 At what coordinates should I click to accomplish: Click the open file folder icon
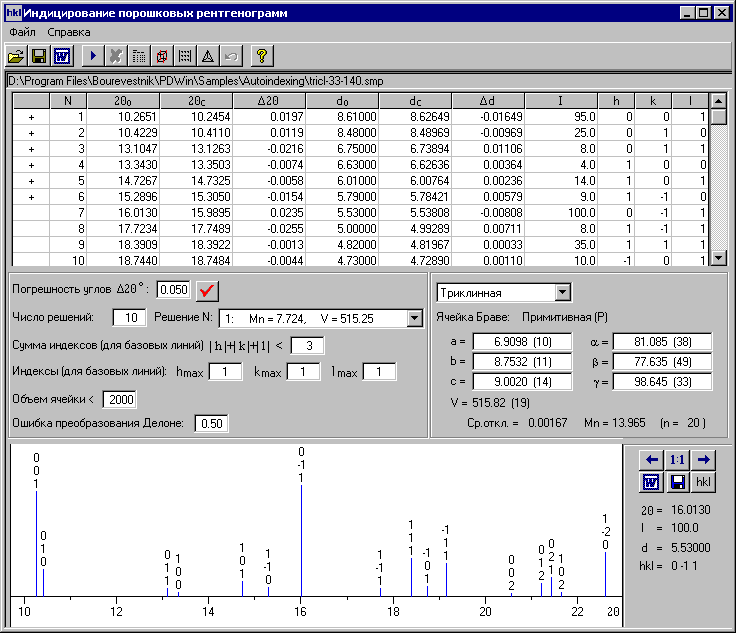click(x=17, y=56)
